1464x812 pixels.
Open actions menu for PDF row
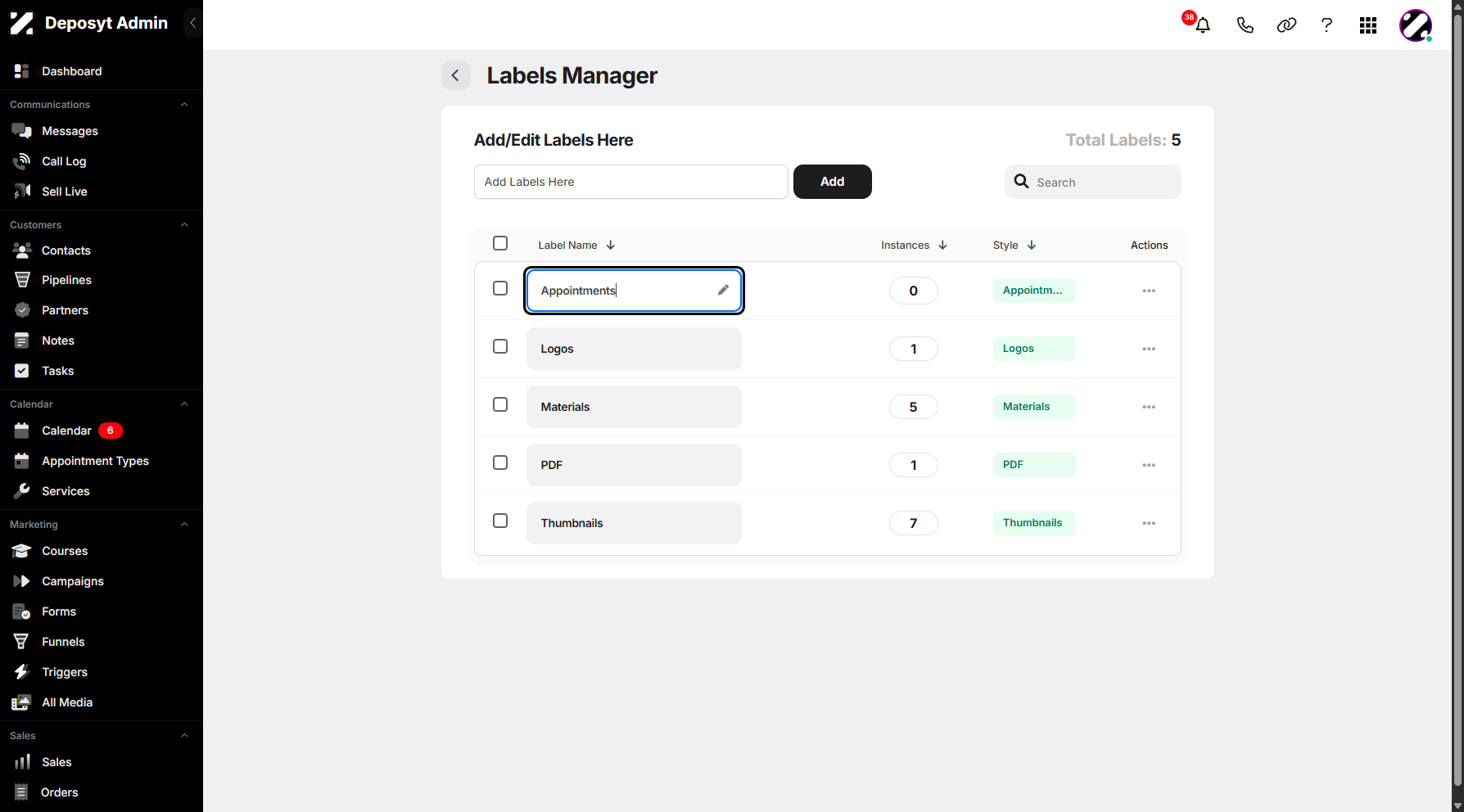click(x=1149, y=465)
